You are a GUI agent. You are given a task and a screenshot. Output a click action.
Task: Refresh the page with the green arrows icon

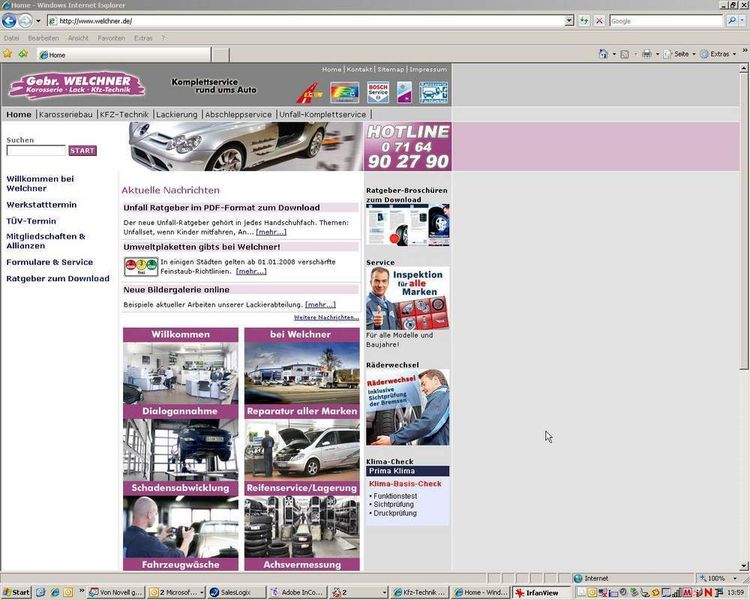(x=584, y=21)
